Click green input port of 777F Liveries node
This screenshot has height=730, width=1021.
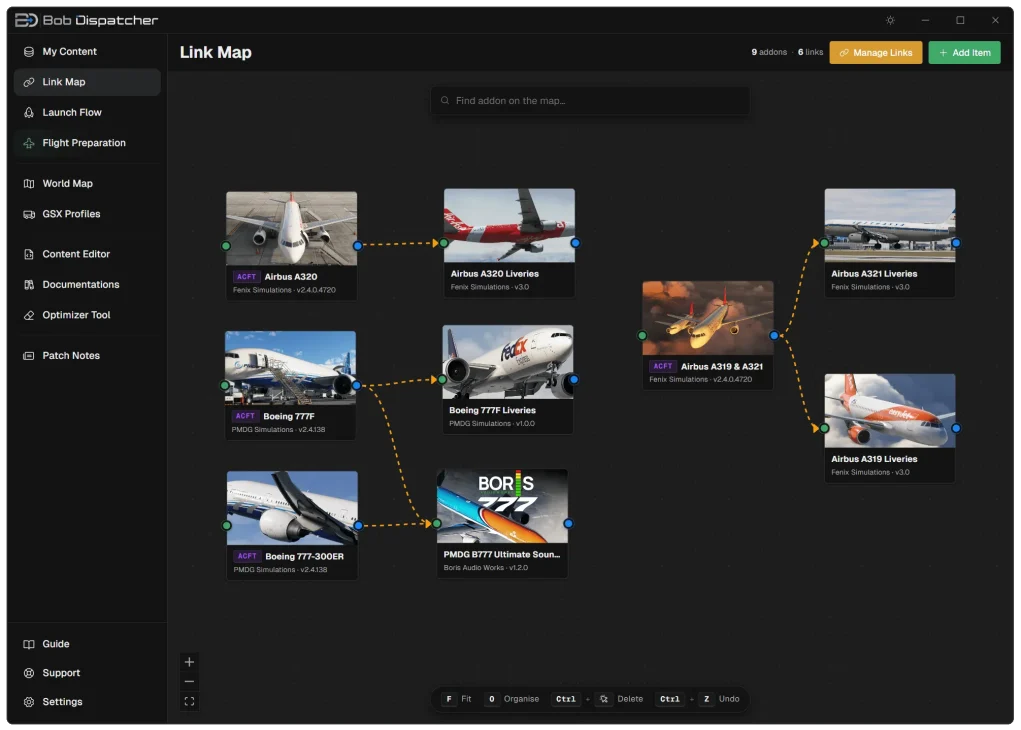(x=443, y=379)
